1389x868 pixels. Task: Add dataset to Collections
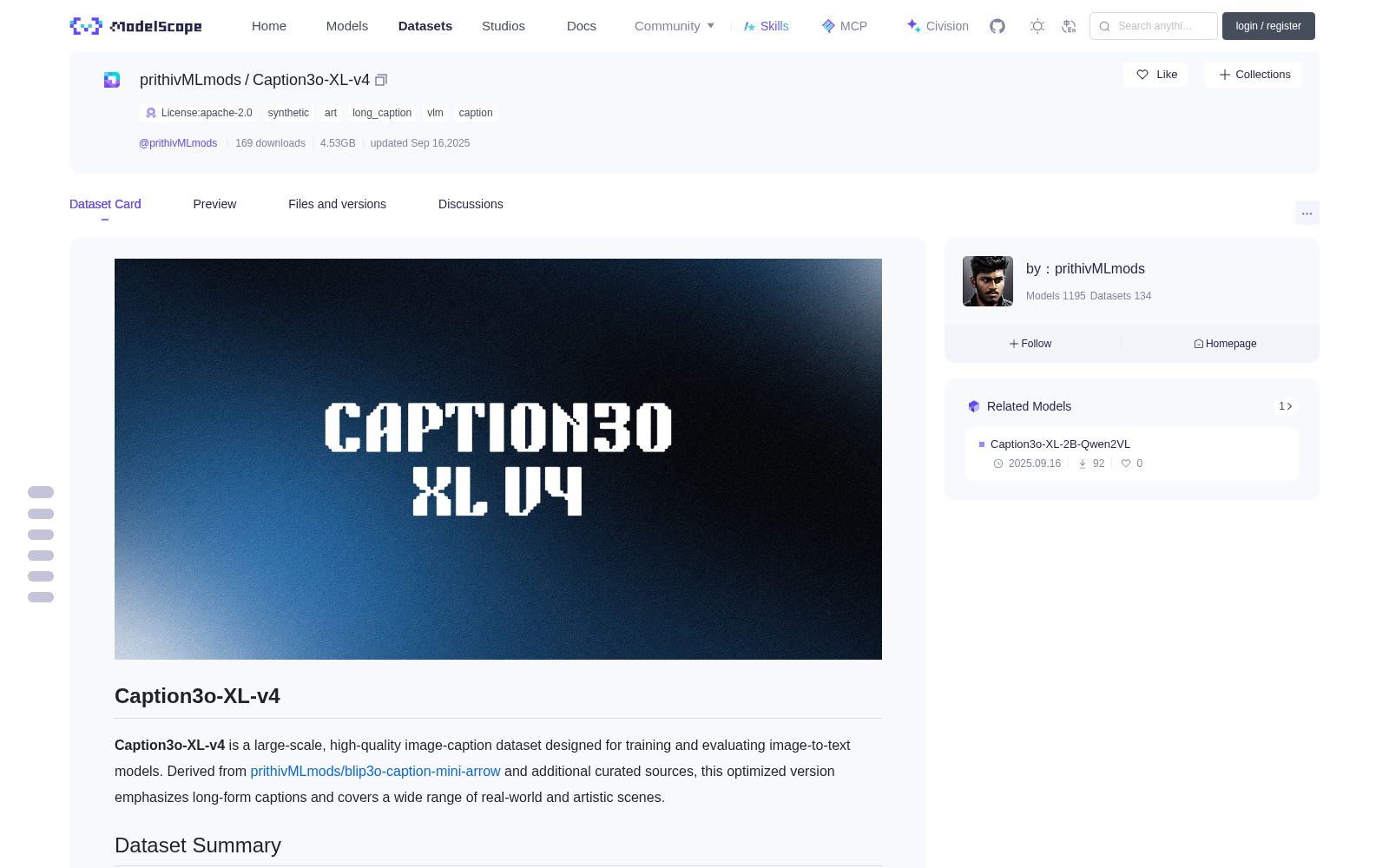(1254, 75)
